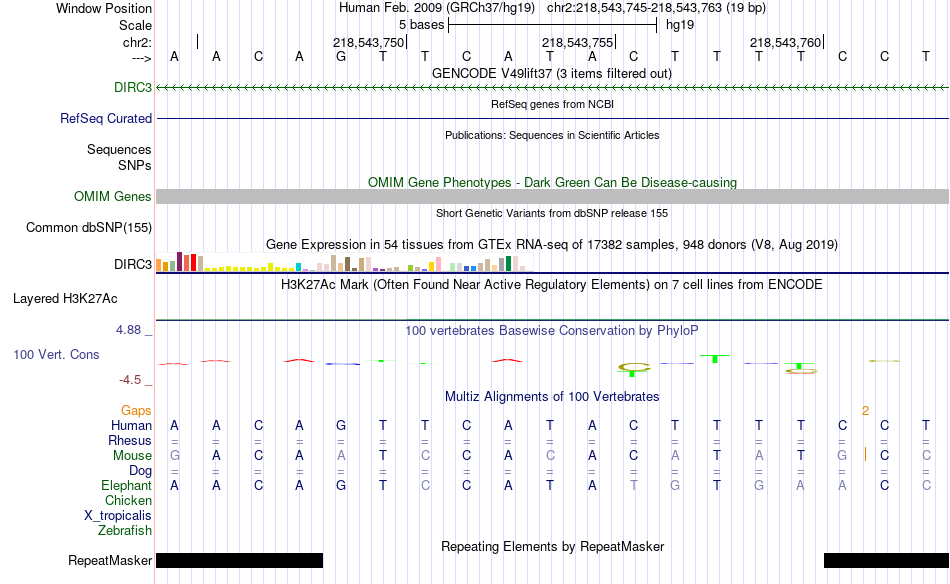Click the GTEx DIRC3 track label
This screenshot has width=950, height=584.
point(133,264)
